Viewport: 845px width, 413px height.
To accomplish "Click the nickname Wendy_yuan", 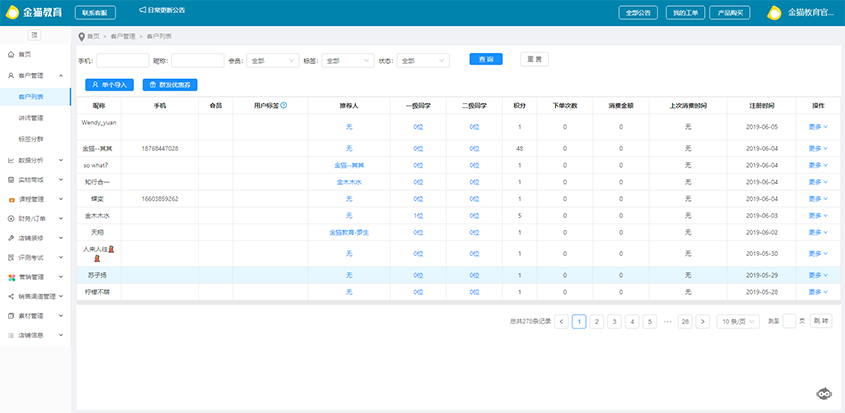I will [x=99, y=122].
